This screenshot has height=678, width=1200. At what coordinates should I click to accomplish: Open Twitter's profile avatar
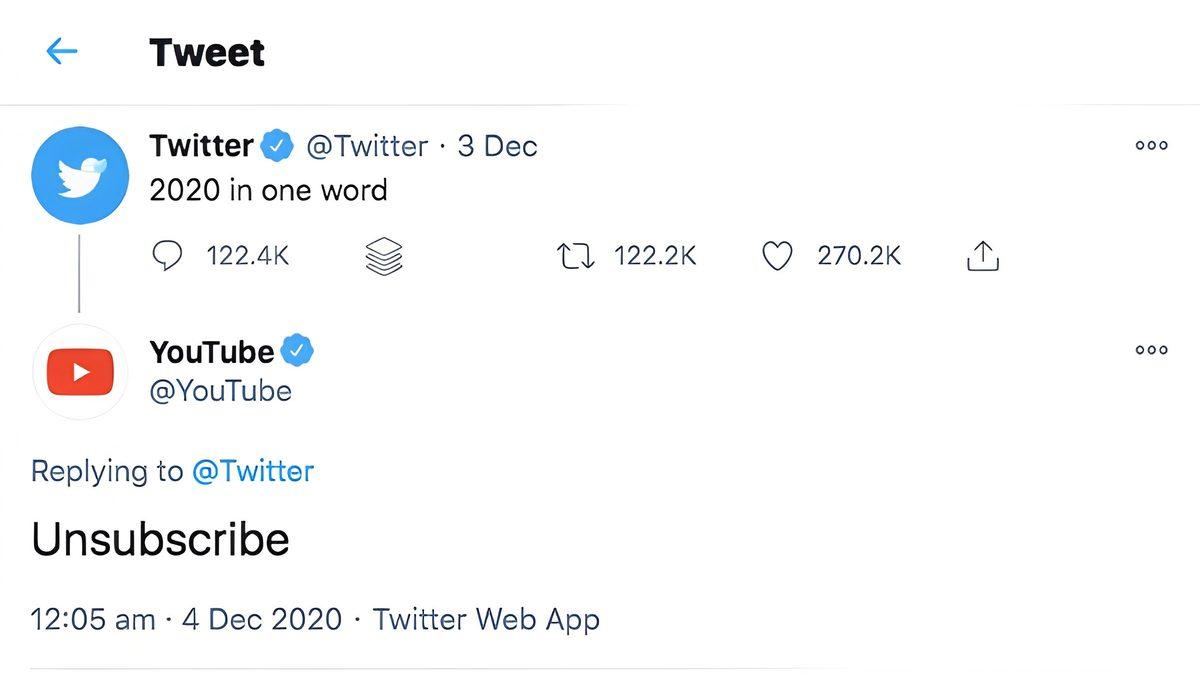(80, 175)
